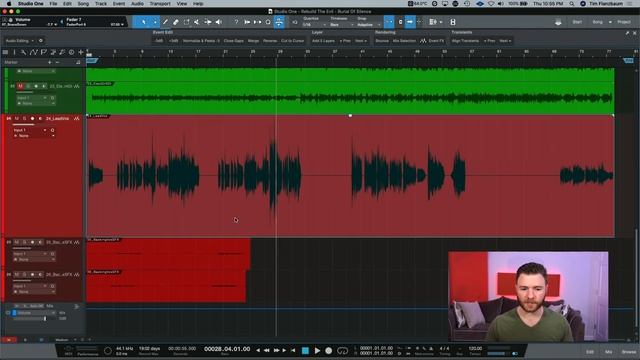Open Input 1 dropdown on green 23 track
Viewport: 640px width, 360px height.
pos(32,98)
